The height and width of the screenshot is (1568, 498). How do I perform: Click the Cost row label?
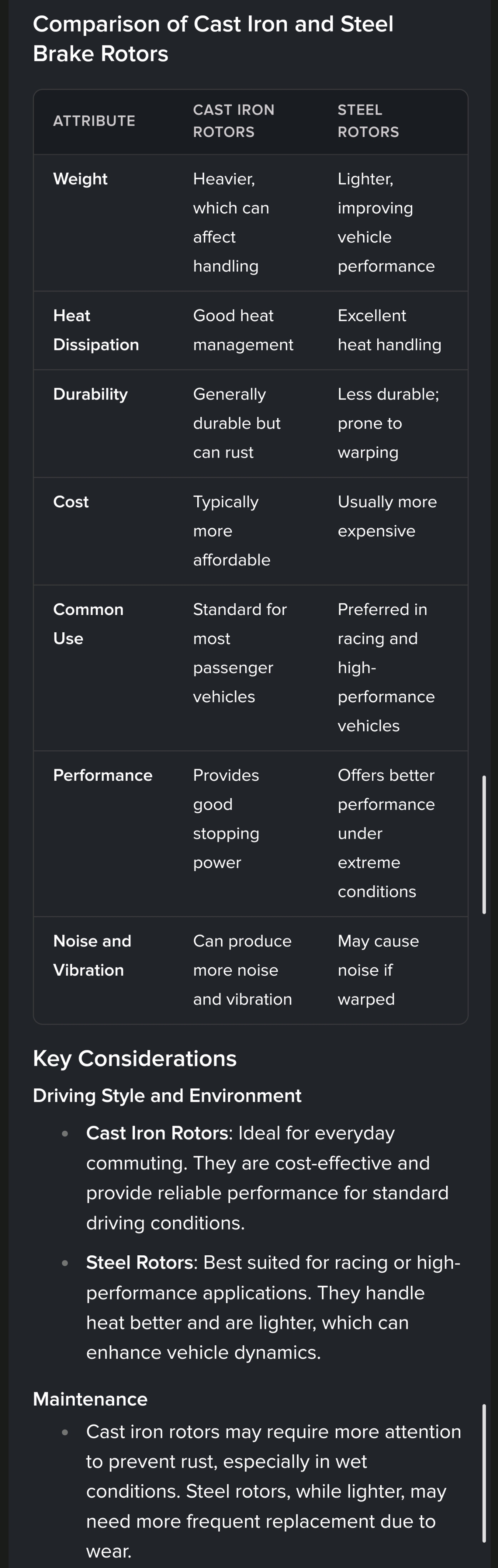coord(71,502)
